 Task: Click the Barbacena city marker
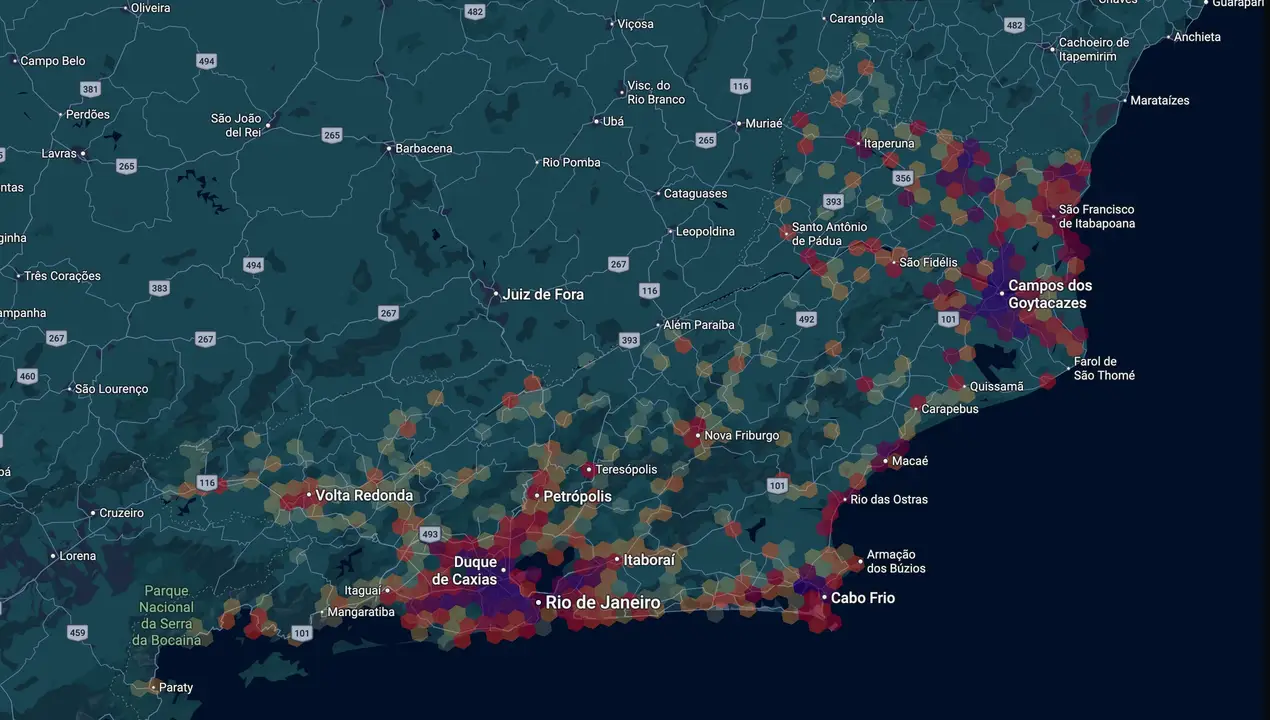coord(389,148)
